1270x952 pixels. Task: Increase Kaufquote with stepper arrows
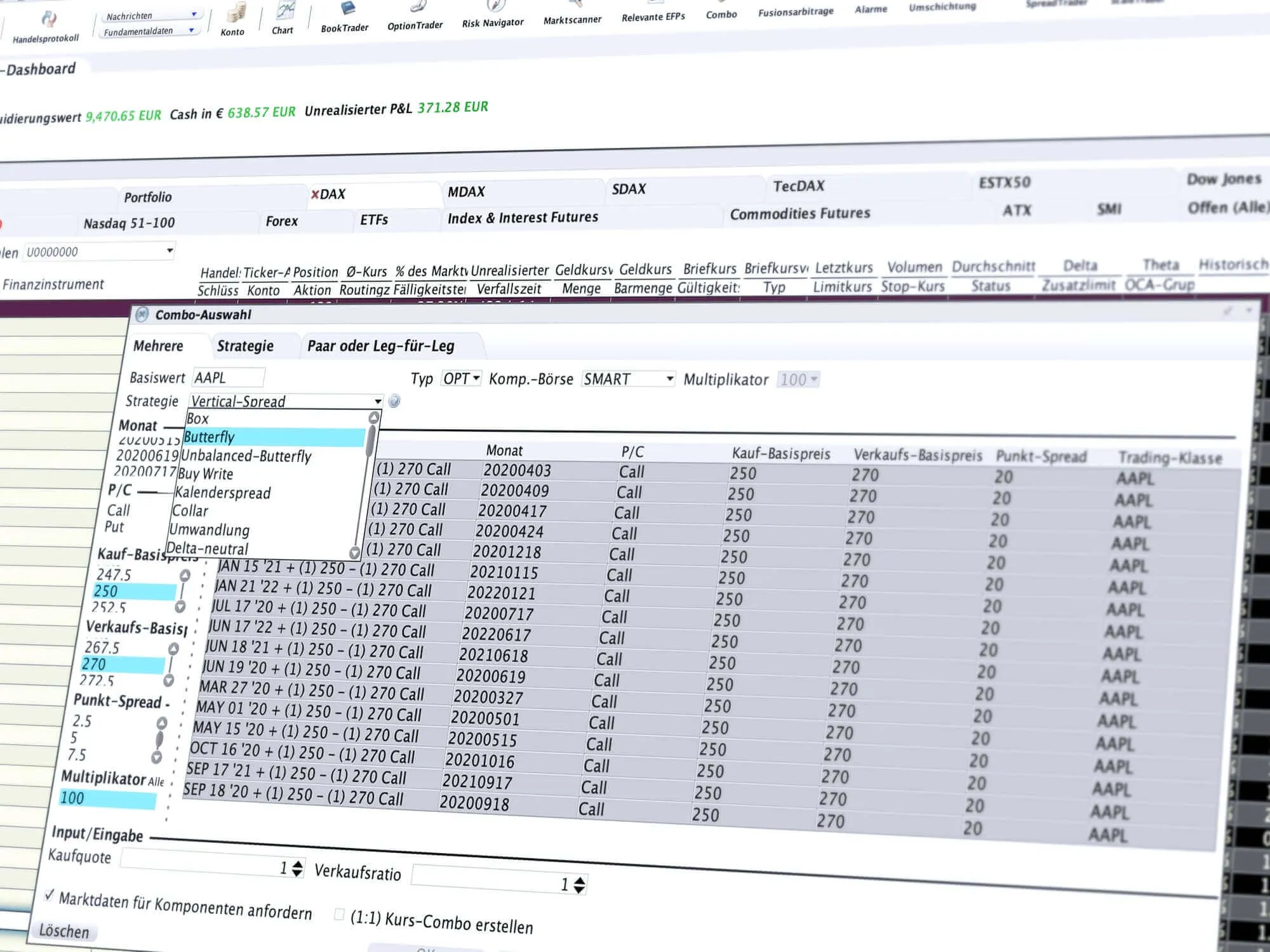(297, 864)
